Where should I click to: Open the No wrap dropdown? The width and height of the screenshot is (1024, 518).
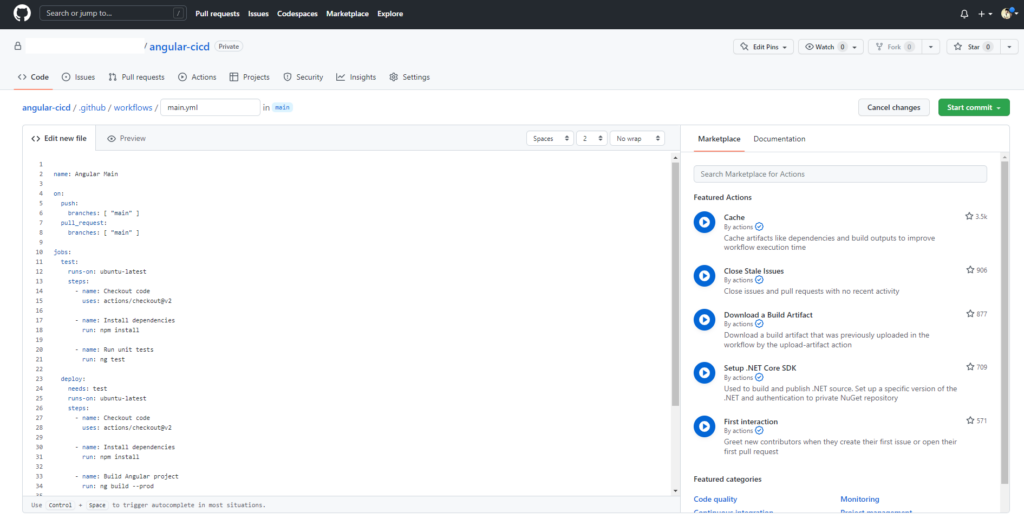point(637,138)
